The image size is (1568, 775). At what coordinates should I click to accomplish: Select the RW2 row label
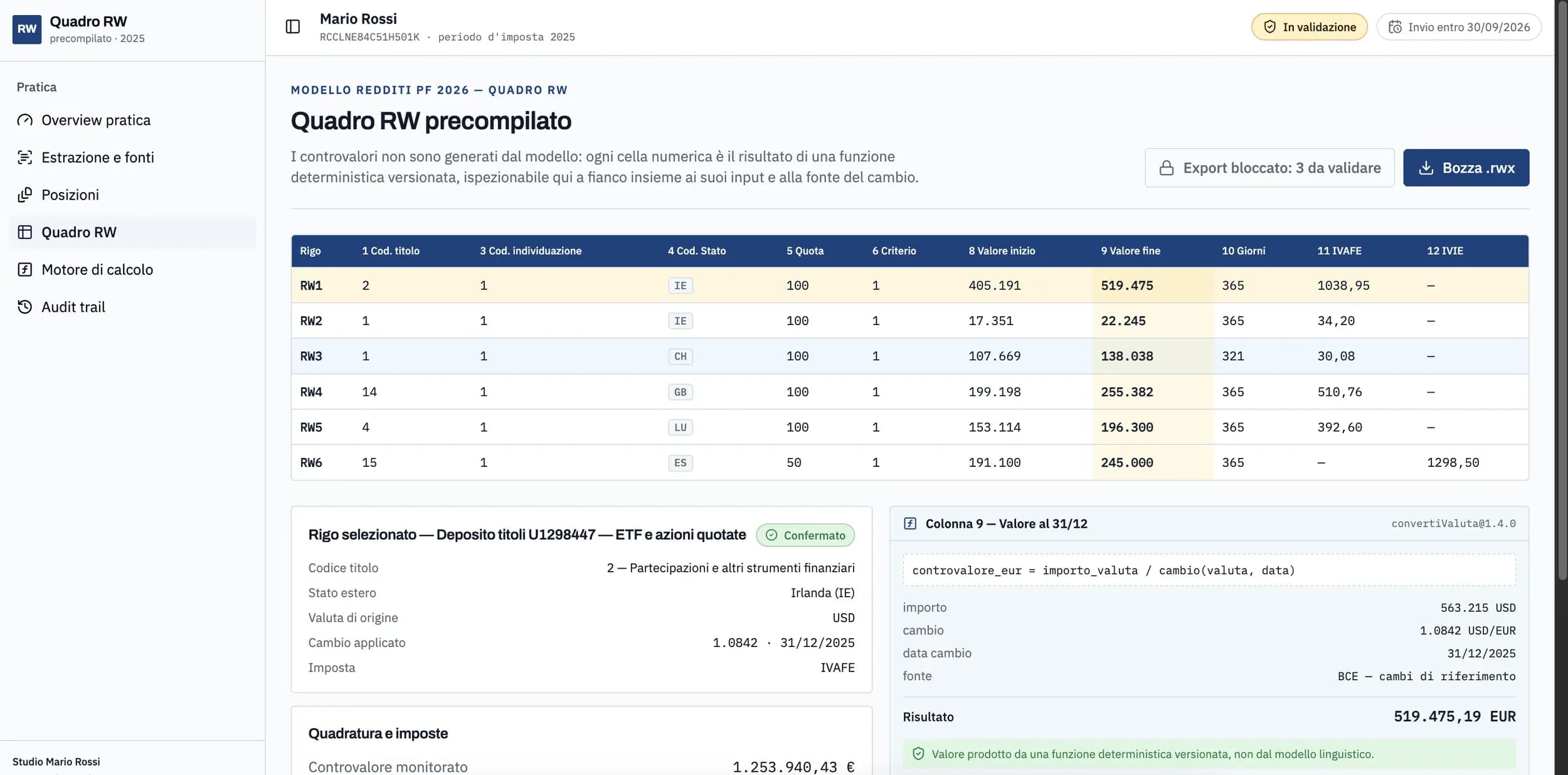[x=311, y=321]
